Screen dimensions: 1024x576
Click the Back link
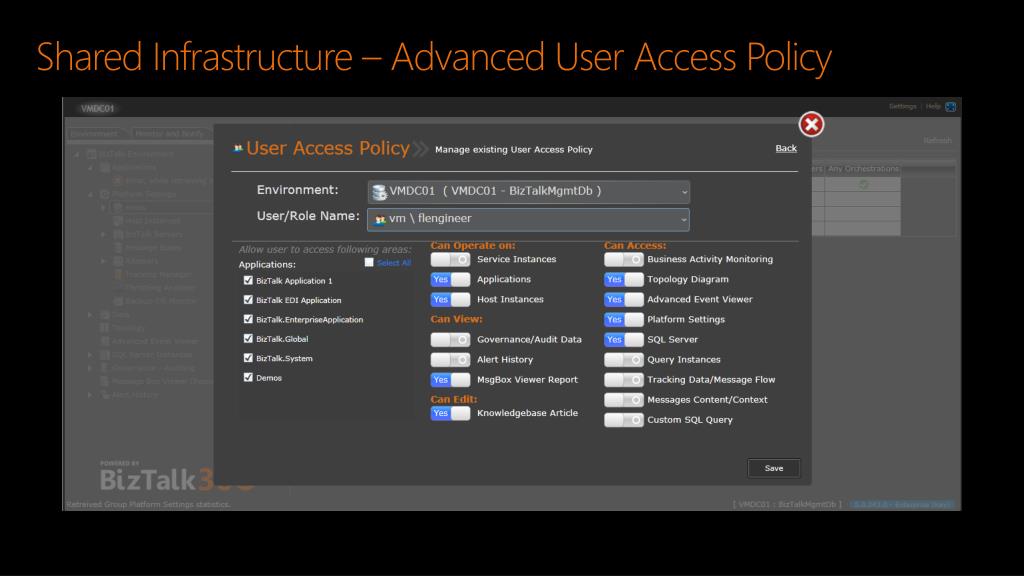click(x=786, y=148)
